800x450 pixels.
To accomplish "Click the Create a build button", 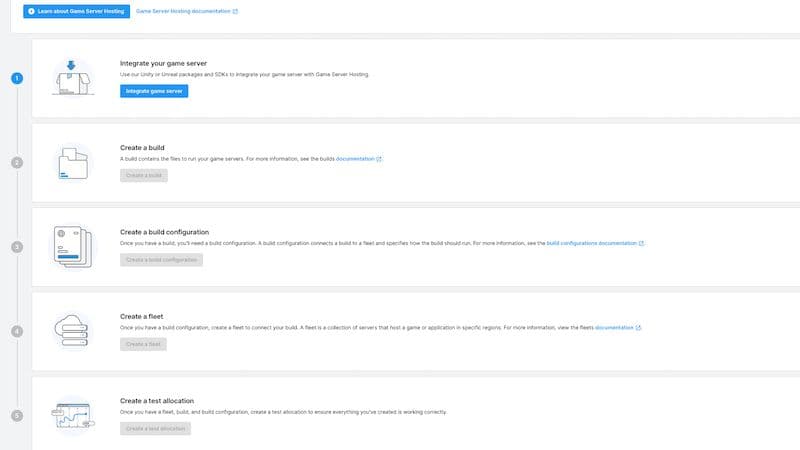I will click(144, 176).
